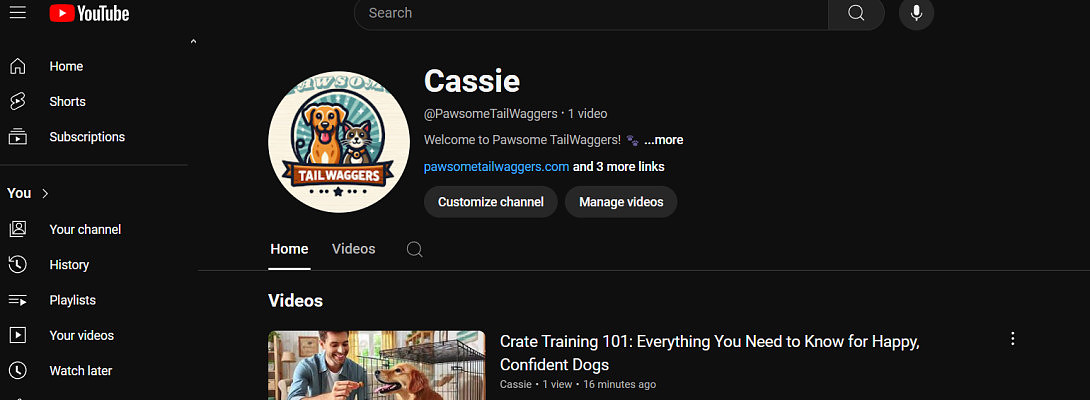Expand channel description with '...more'
Viewport: 1090px width, 400px height.
664,140
